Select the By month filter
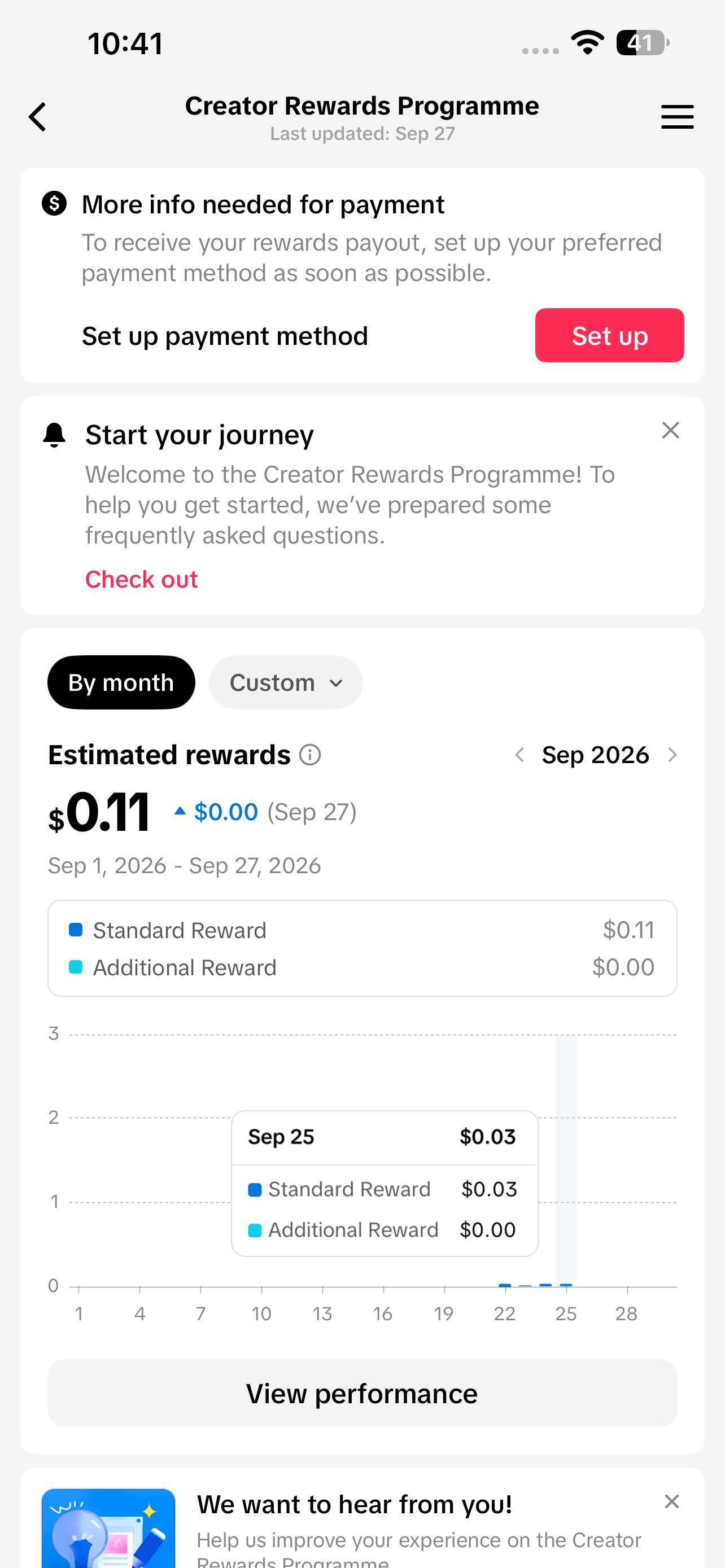This screenshot has height=1568, width=725. coord(121,682)
